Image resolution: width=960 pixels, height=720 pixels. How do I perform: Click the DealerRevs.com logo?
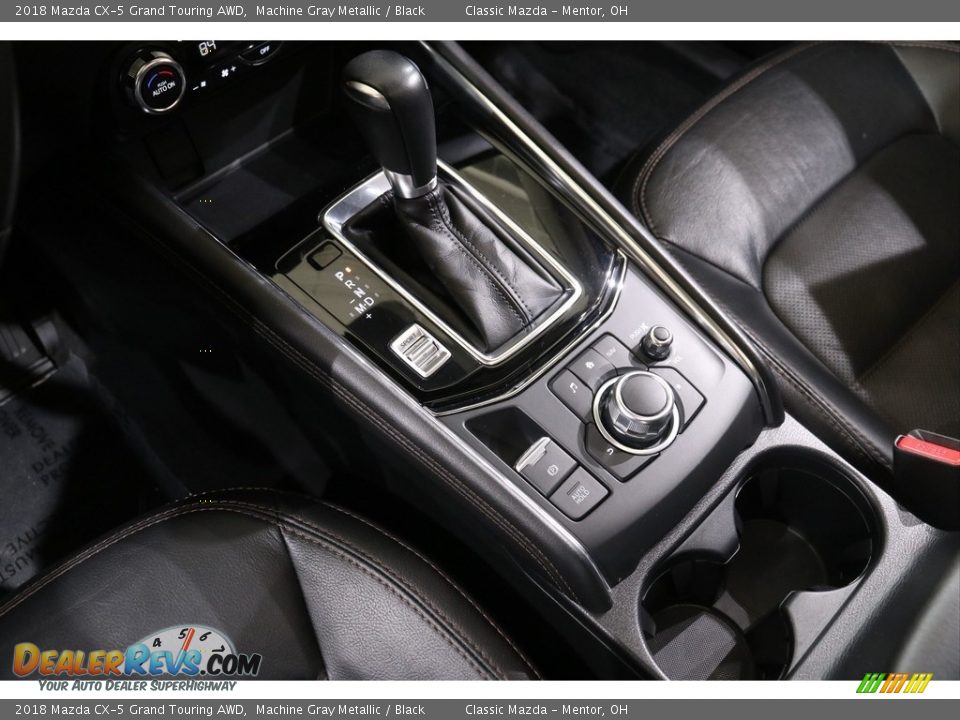coord(136,659)
